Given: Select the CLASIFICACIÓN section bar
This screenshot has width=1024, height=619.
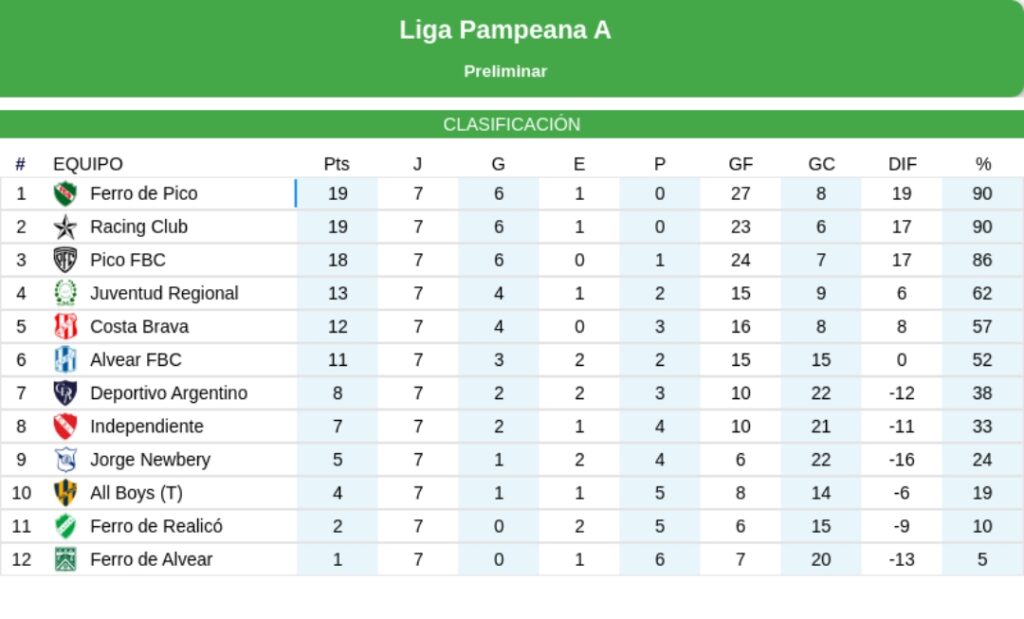Looking at the screenshot, I should (x=512, y=125).
